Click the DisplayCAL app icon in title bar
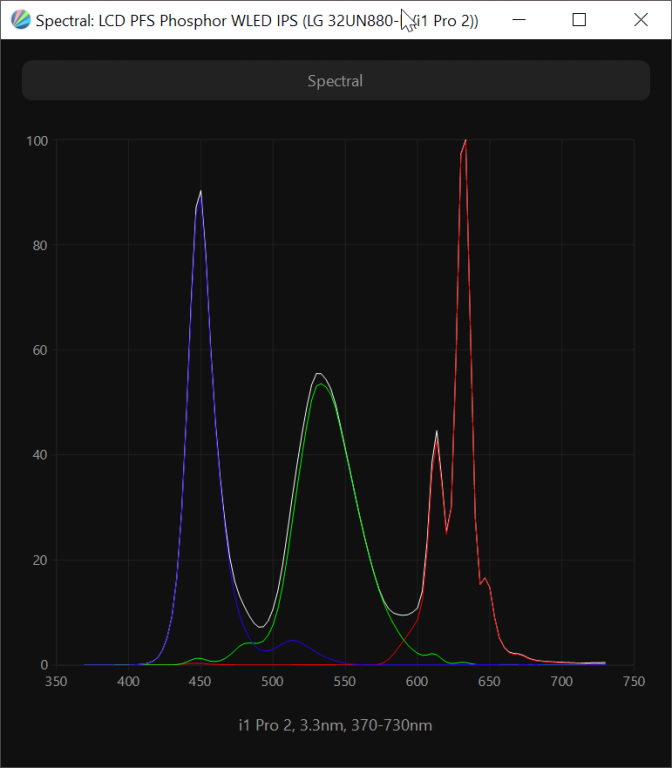The image size is (672, 768). click(20, 20)
